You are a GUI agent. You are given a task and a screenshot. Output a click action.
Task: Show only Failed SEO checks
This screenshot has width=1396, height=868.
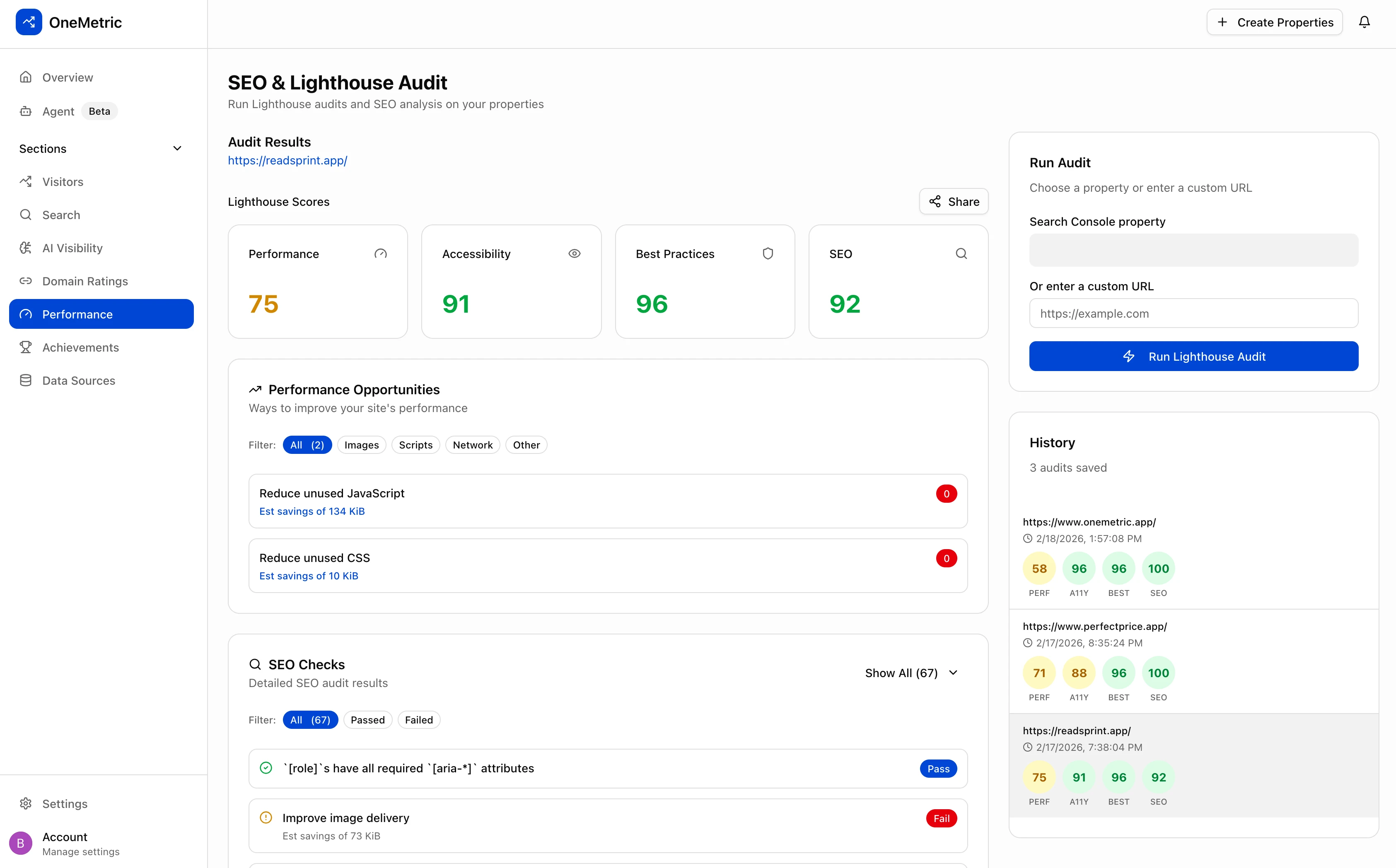click(x=419, y=720)
